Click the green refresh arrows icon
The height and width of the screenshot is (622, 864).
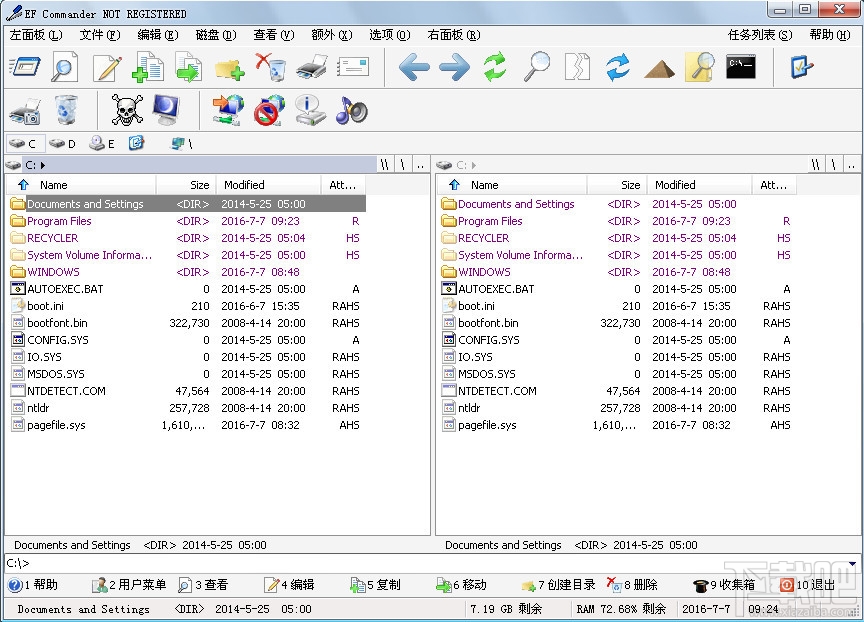click(495, 68)
